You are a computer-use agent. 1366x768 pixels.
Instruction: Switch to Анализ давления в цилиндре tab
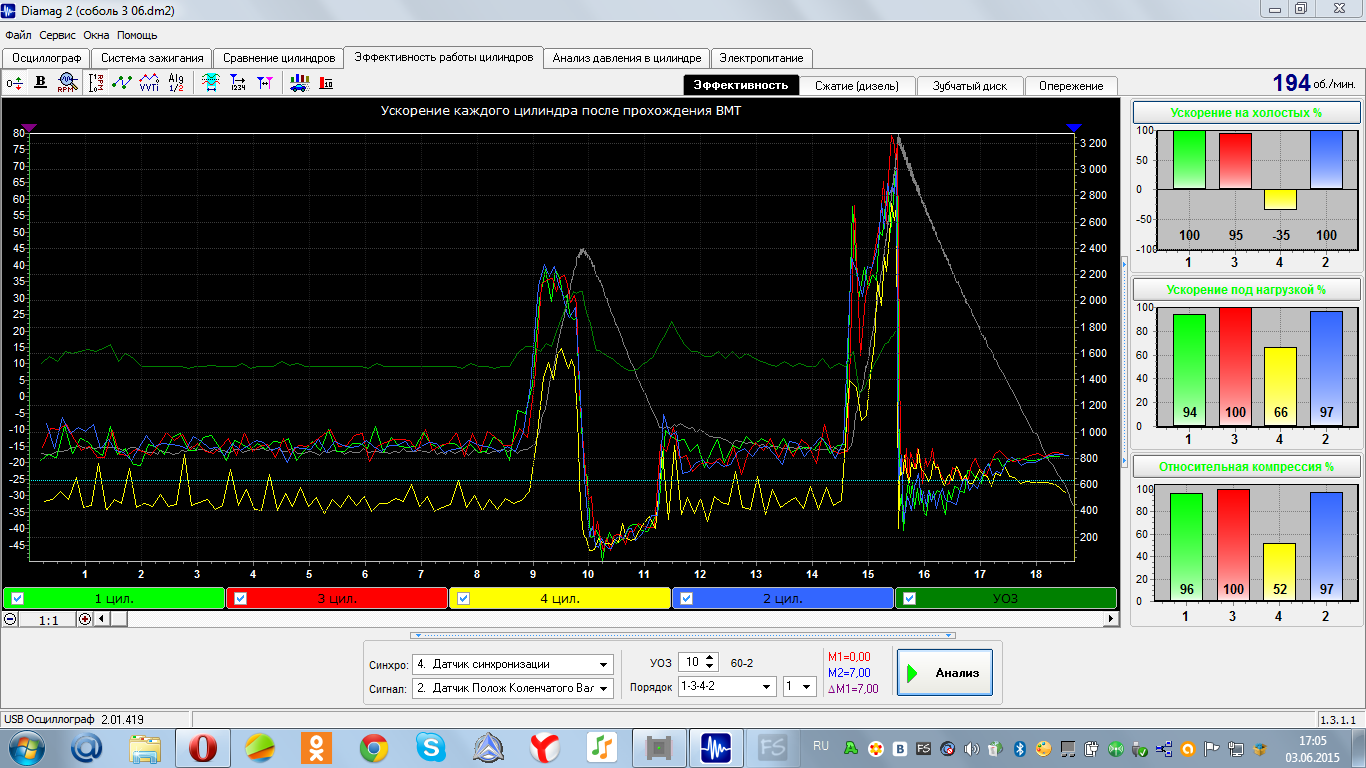pos(627,58)
